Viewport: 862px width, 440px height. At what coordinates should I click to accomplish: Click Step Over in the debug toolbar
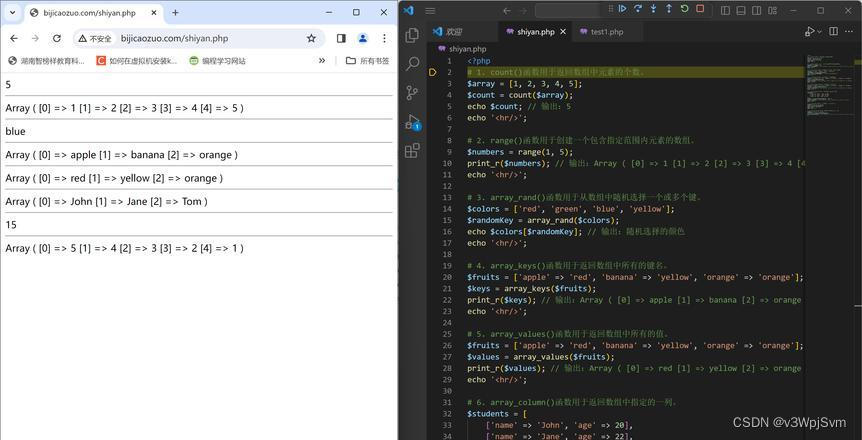click(x=638, y=9)
